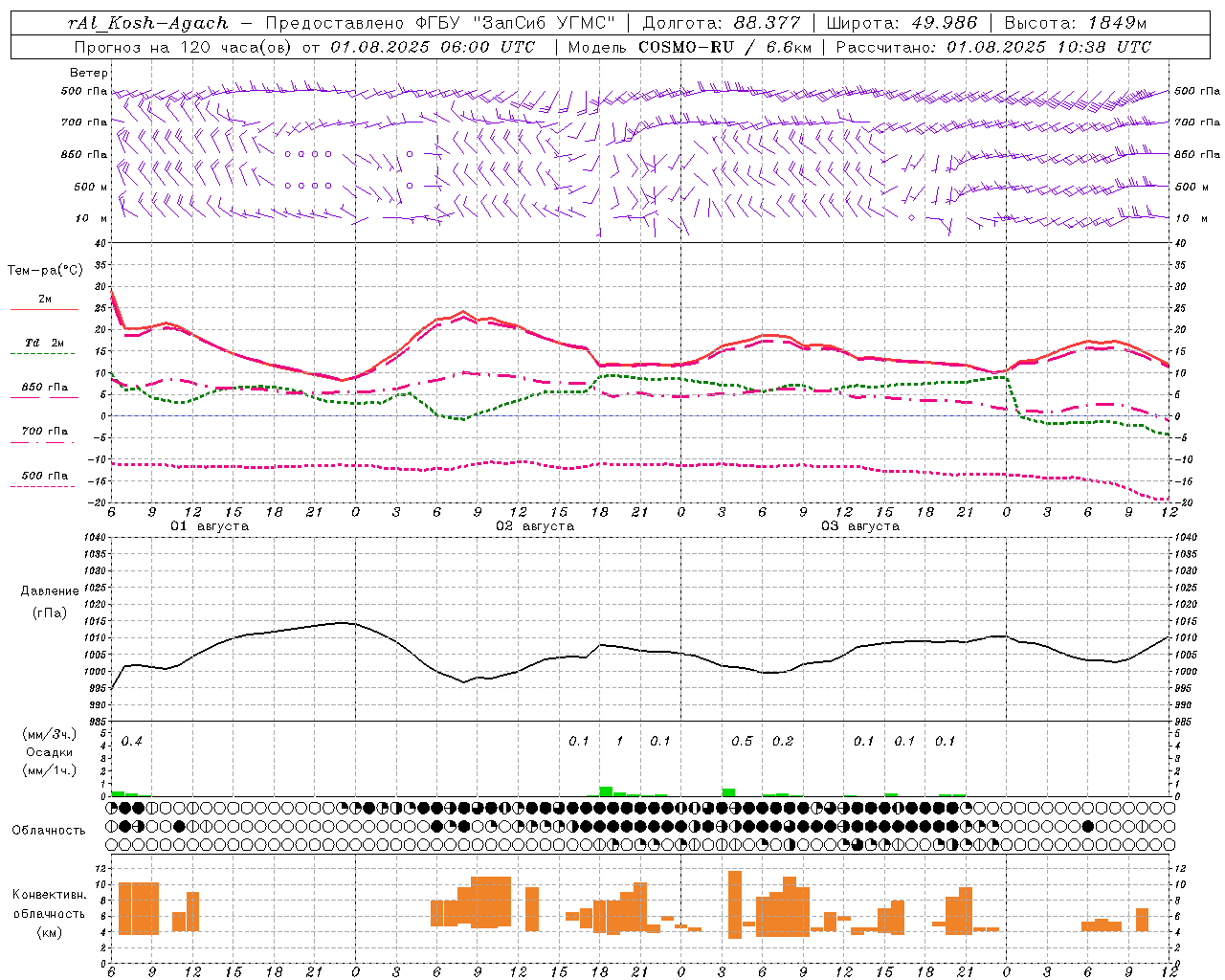Select the text Предоставлено ФГБУ "ЗапСиб УГМС"

click(x=439, y=23)
